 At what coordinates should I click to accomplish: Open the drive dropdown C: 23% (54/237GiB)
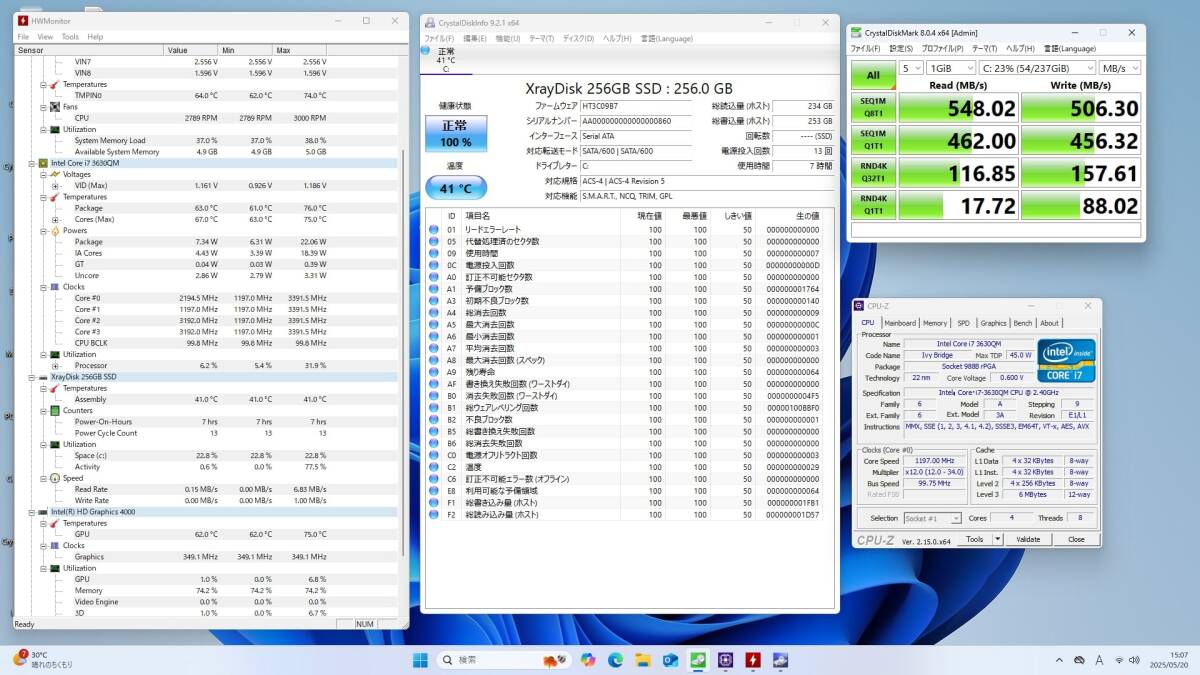[1037, 68]
